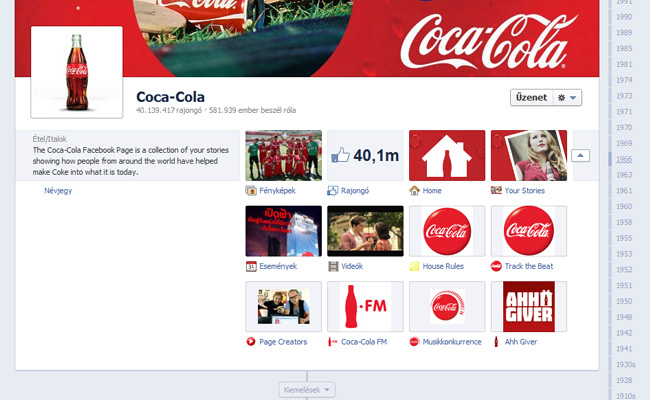This screenshot has width=650, height=400.
Task: Click the small Ahh Giver bottle icon
Action: (x=496, y=342)
